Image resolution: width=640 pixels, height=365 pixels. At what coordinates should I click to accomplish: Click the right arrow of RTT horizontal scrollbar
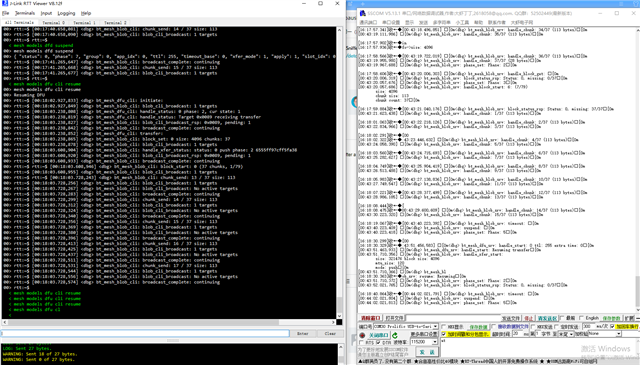tap(334, 322)
